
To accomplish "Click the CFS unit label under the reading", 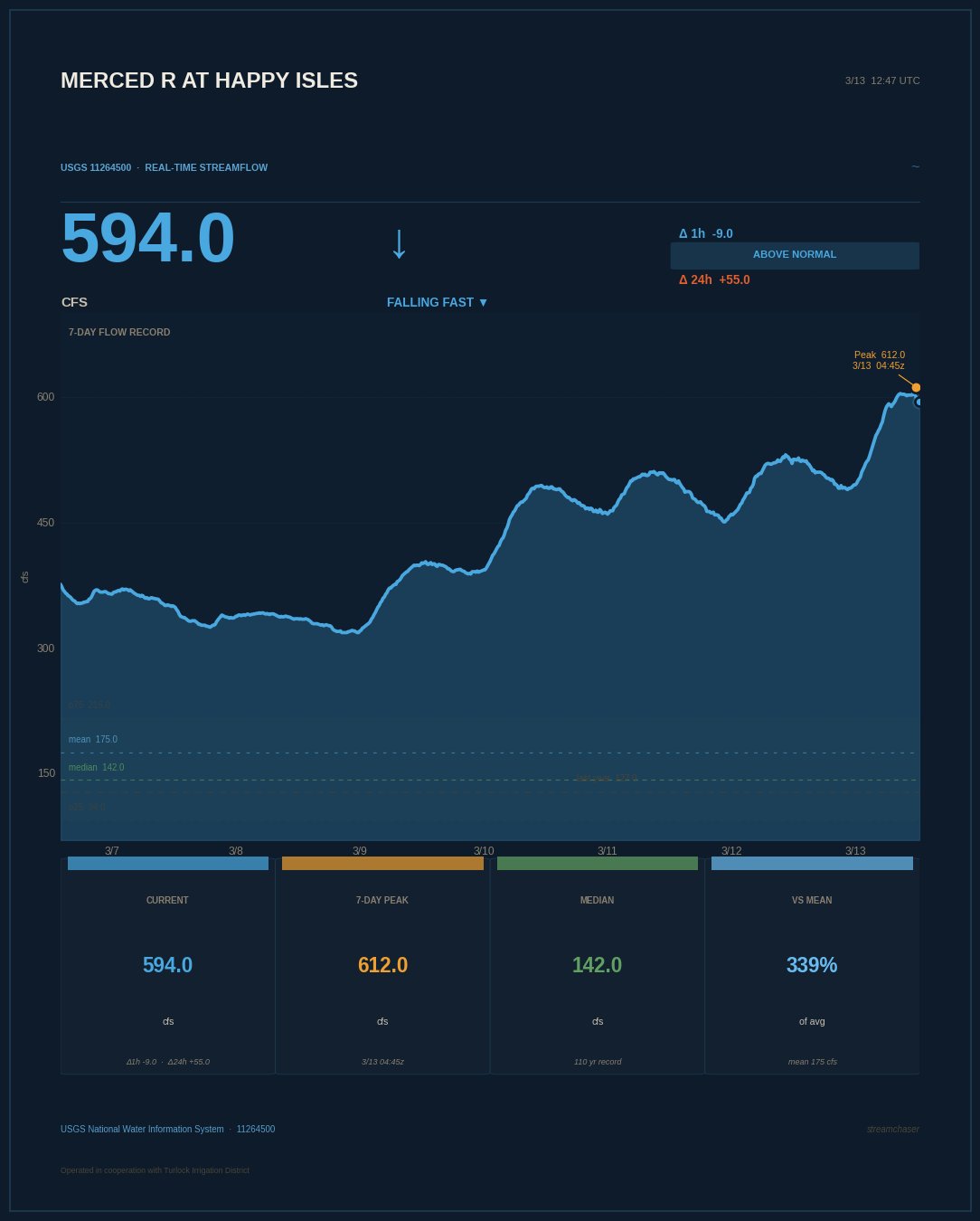I will [74, 302].
